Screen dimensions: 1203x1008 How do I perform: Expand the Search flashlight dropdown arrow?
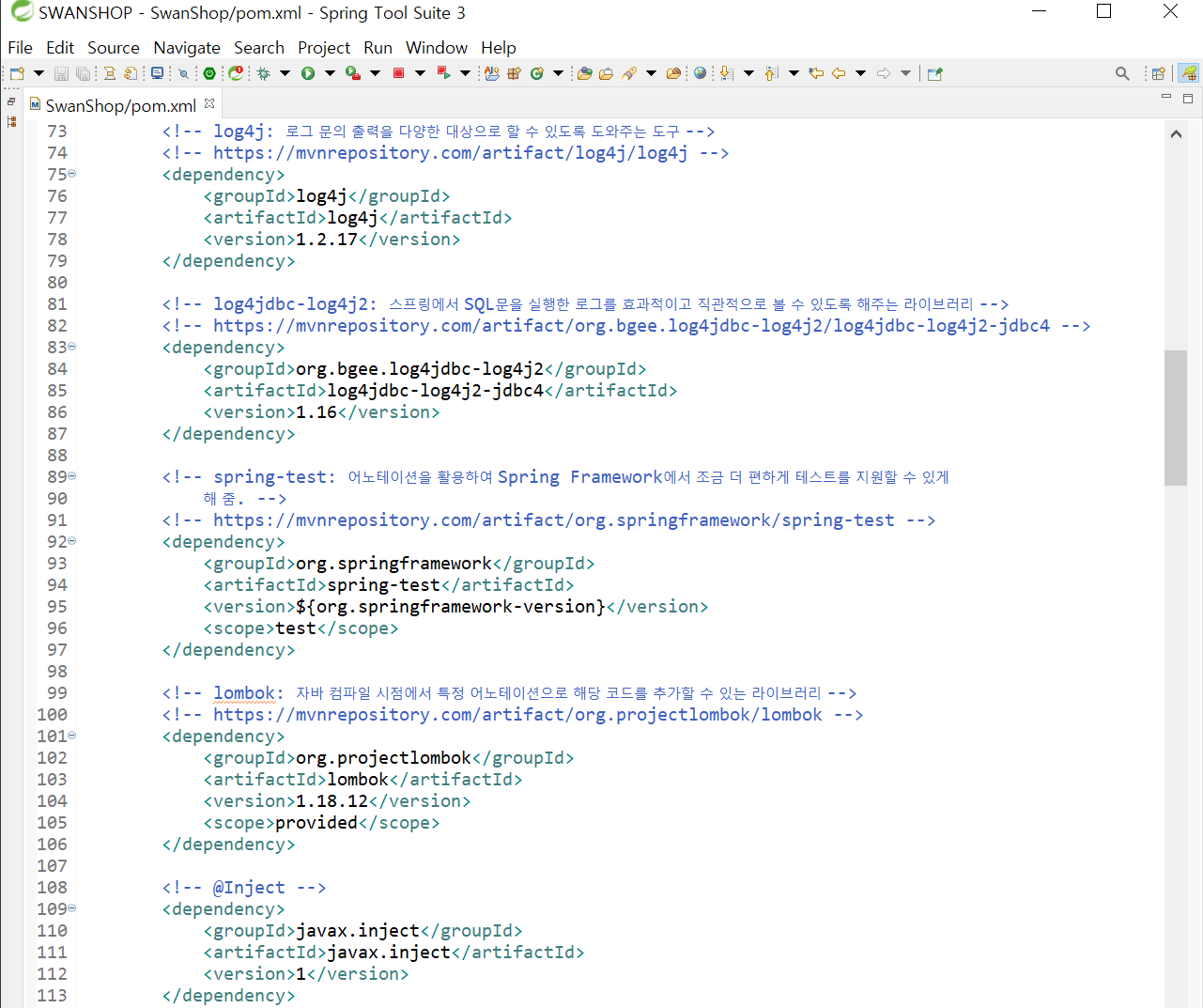click(651, 73)
